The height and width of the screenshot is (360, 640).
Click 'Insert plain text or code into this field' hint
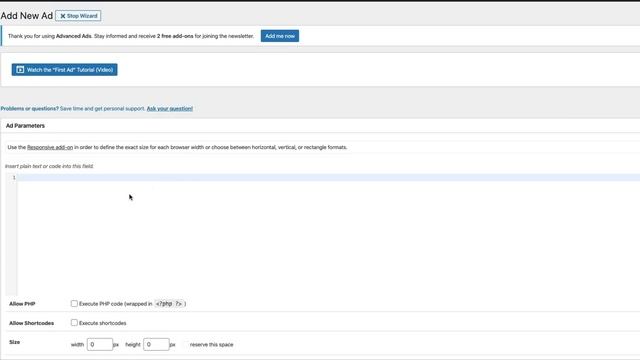[x=49, y=166]
